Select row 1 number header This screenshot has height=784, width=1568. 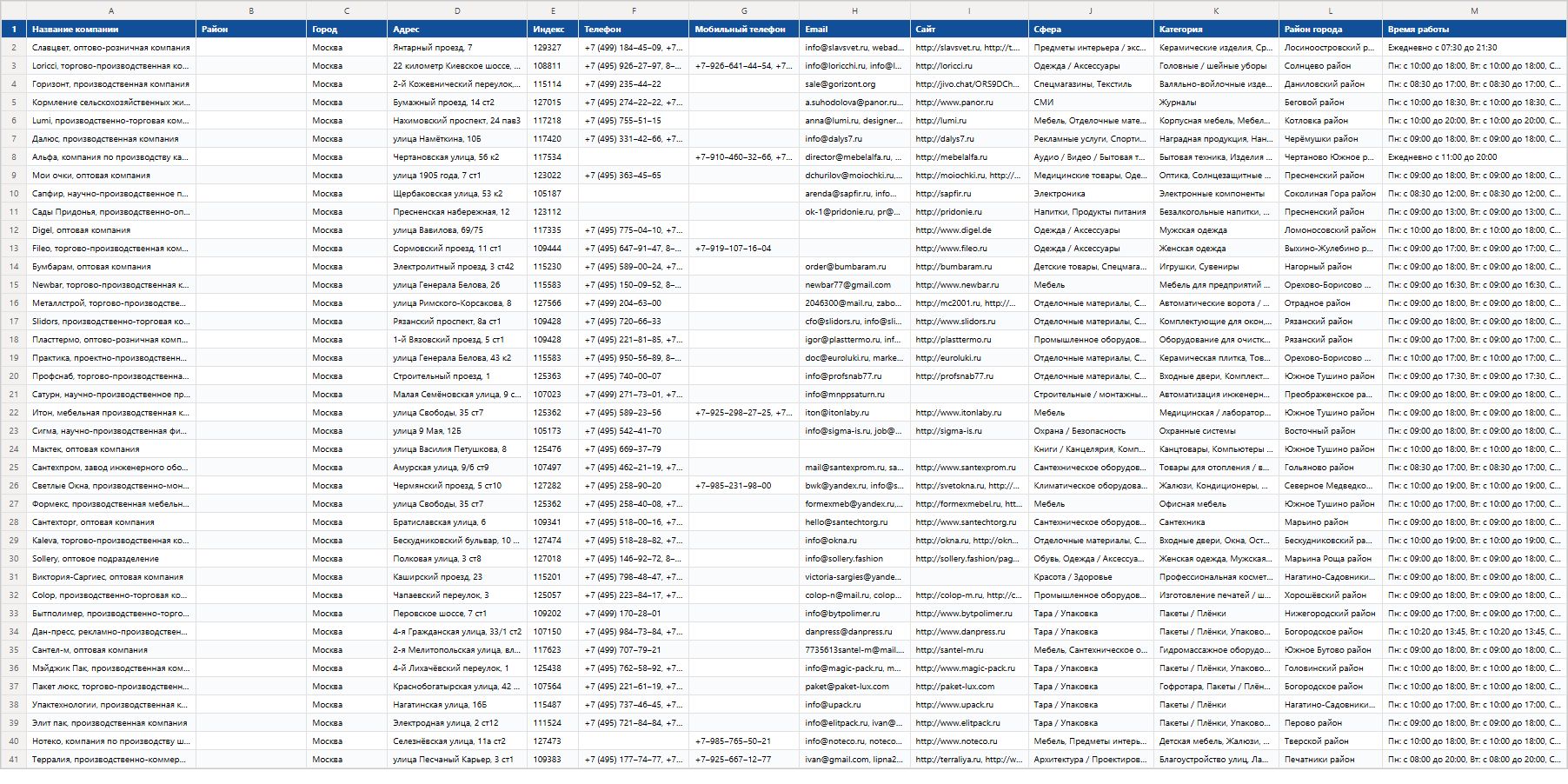pos(14,29)
